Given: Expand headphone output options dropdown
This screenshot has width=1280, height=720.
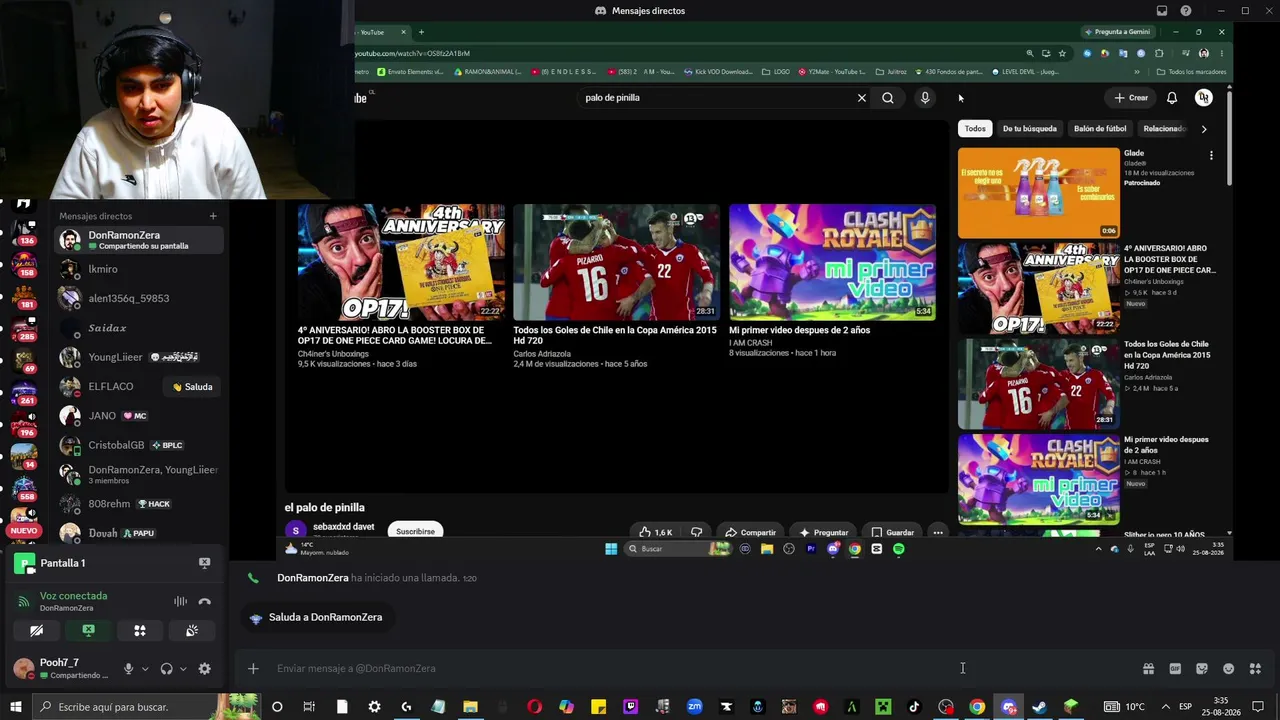Looking at the screenshot, I should point(183,669).
